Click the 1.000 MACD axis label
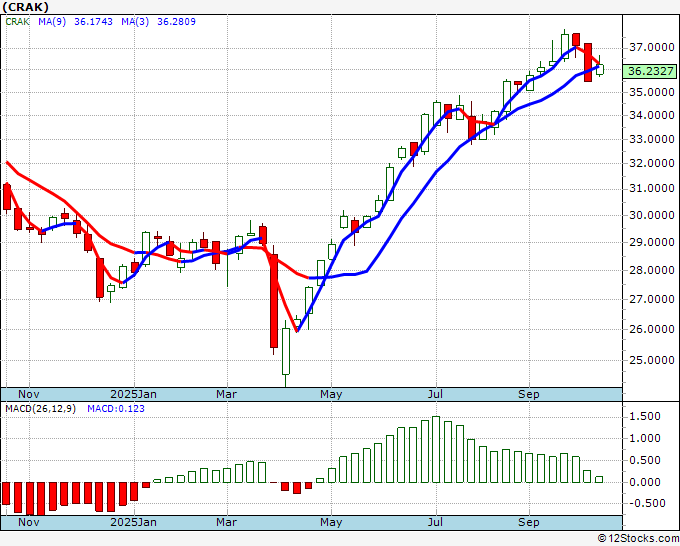Screen dimensions: 680x546 [644, 438]
